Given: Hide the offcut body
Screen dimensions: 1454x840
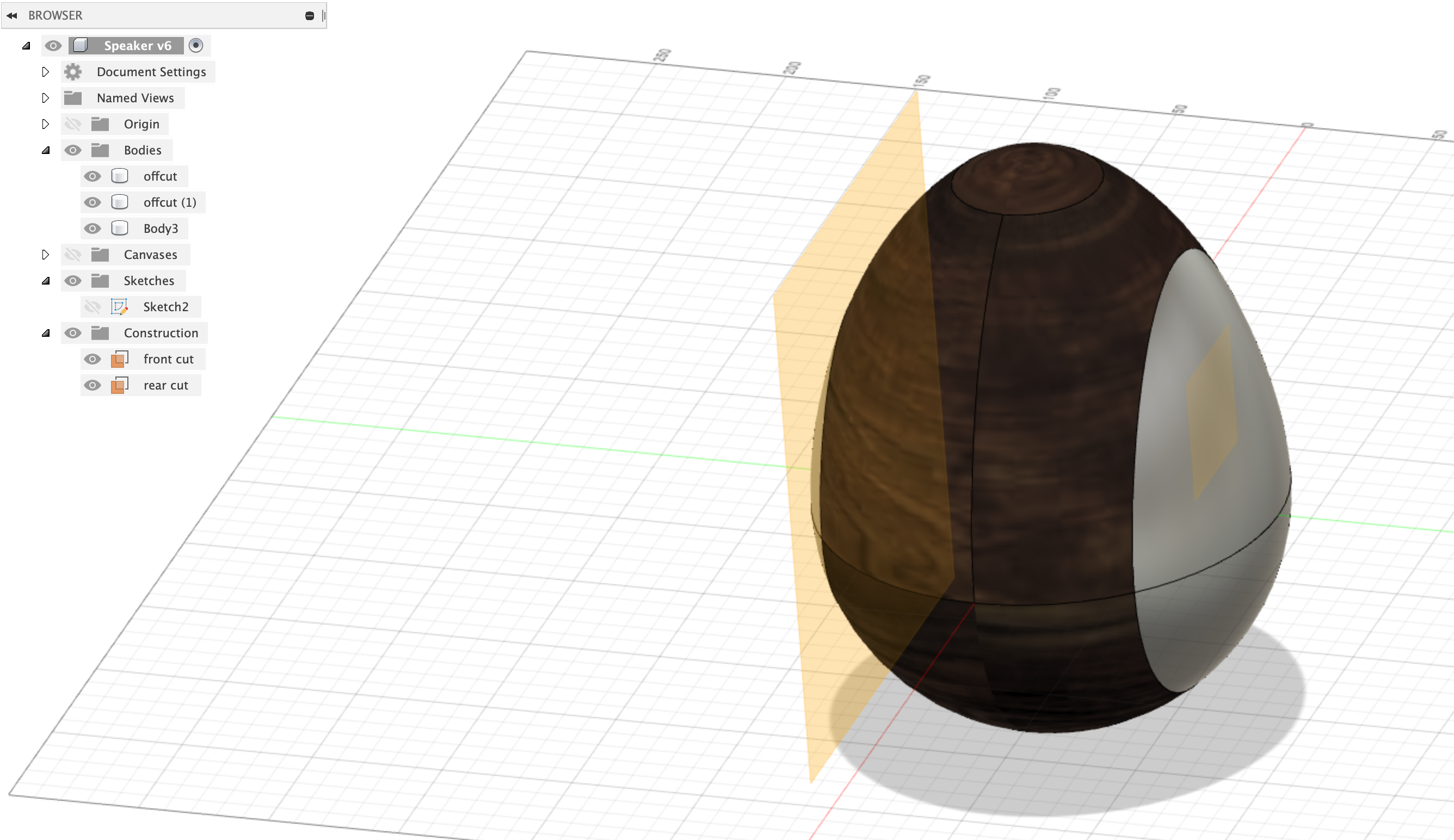Looking at the screenshot, I should click(93, 176).
